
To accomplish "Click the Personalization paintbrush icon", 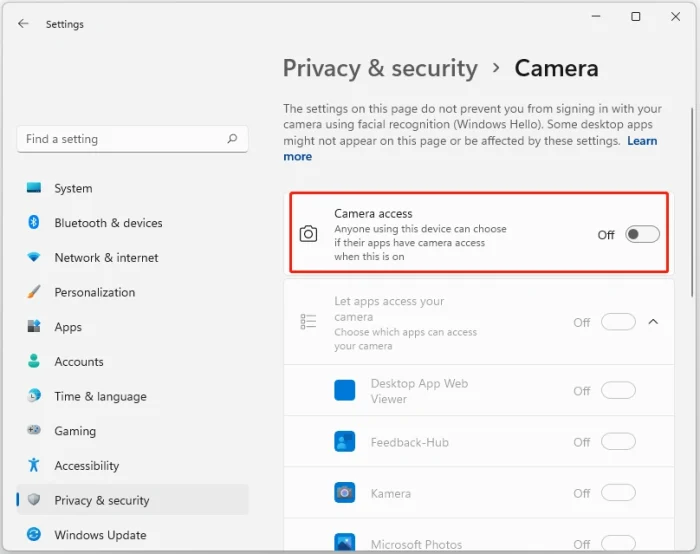I will click(34, 292).
